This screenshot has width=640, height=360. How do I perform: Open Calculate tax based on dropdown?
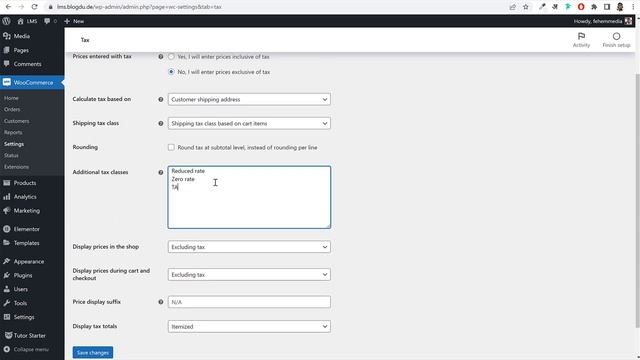tap(249, 99)
